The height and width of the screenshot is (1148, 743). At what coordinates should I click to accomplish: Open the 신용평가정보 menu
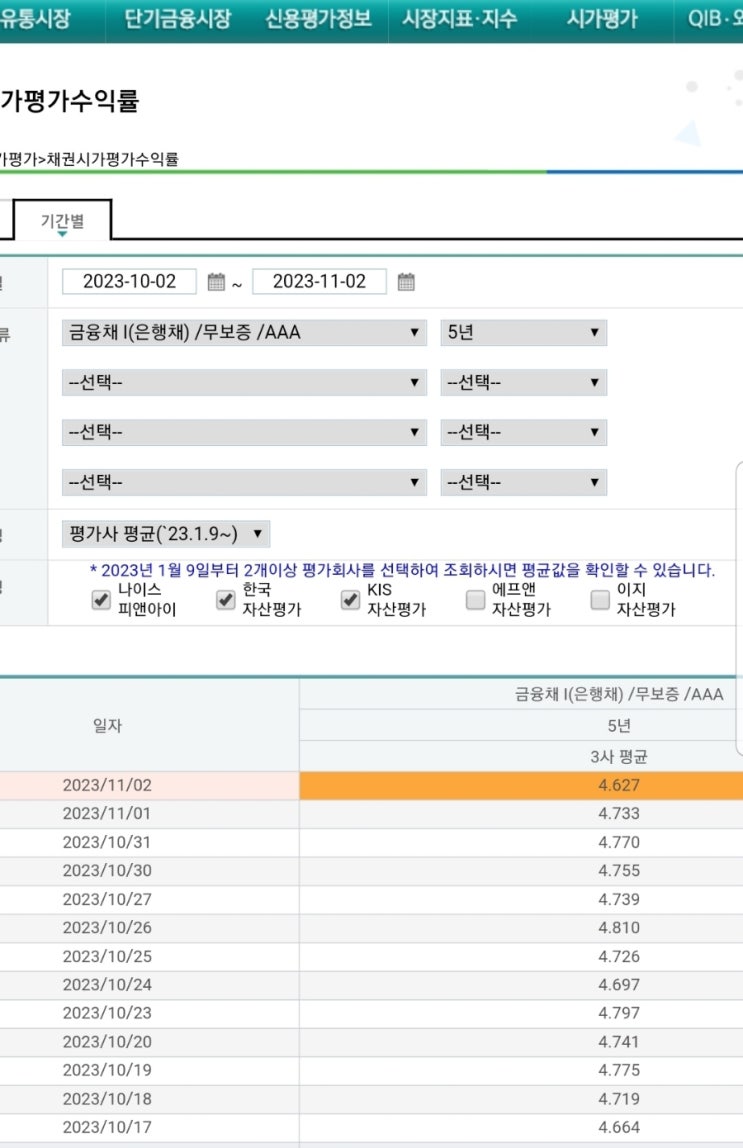(x=318, y=19)
